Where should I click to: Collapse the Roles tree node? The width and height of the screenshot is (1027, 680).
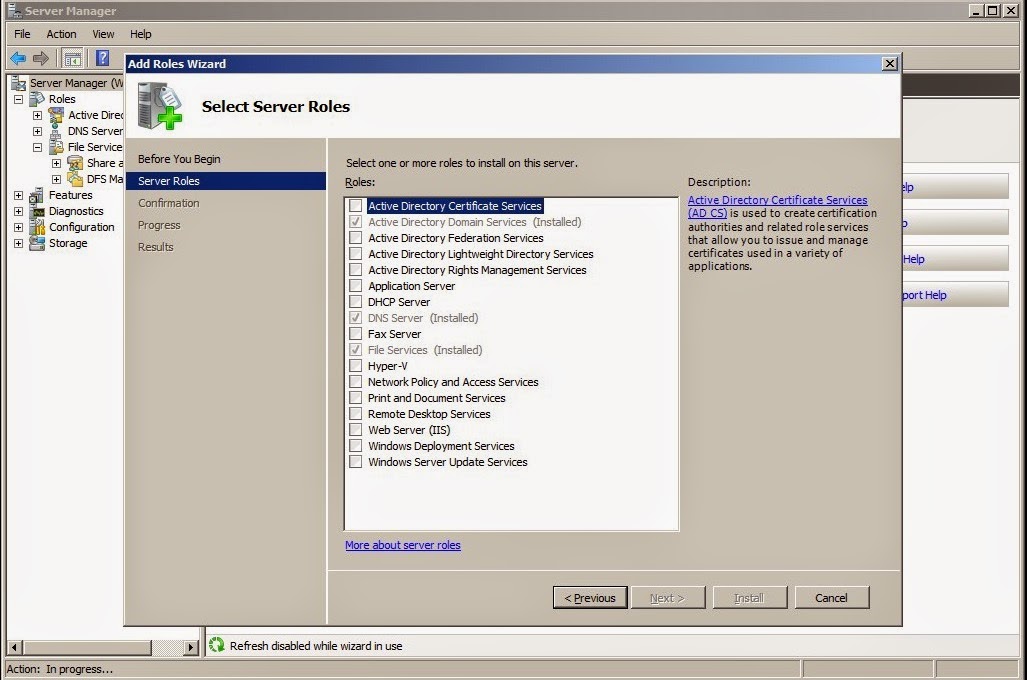[x=18, y=100]
